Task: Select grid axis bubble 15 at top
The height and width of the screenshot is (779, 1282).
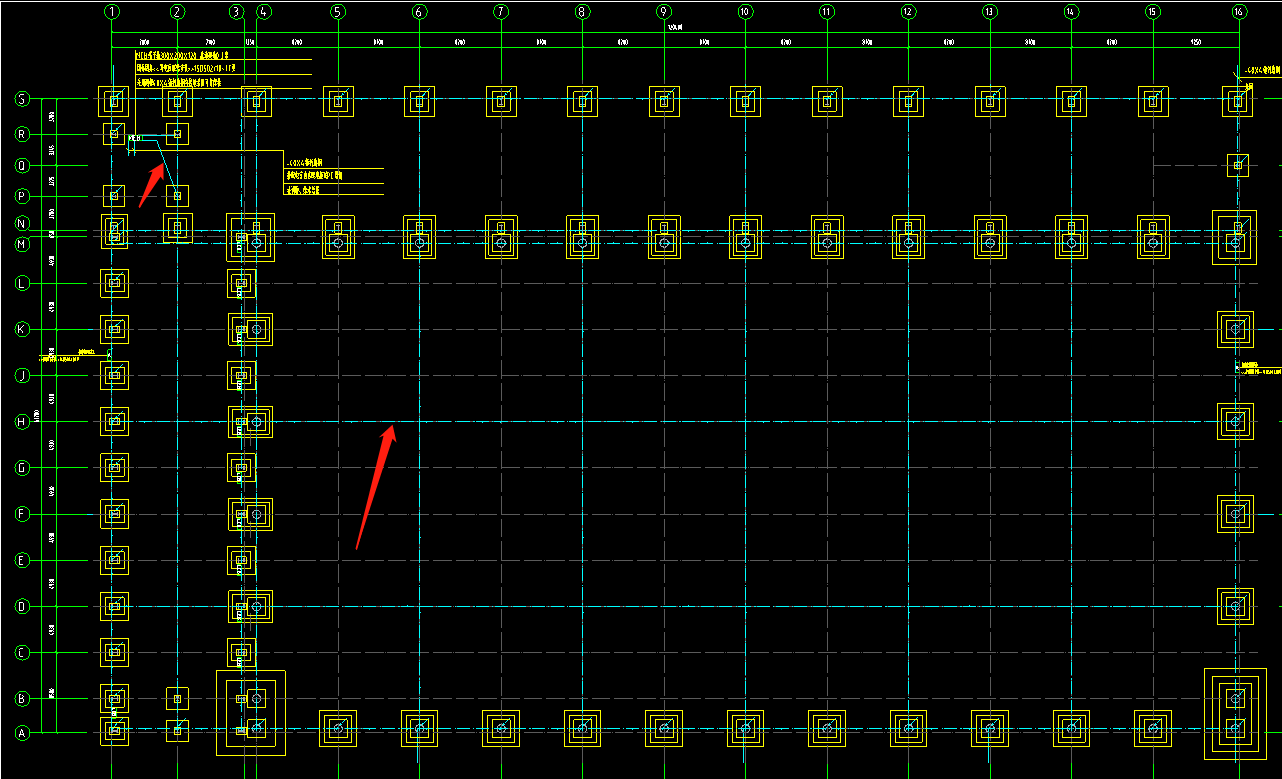Action: point(1152,12)
